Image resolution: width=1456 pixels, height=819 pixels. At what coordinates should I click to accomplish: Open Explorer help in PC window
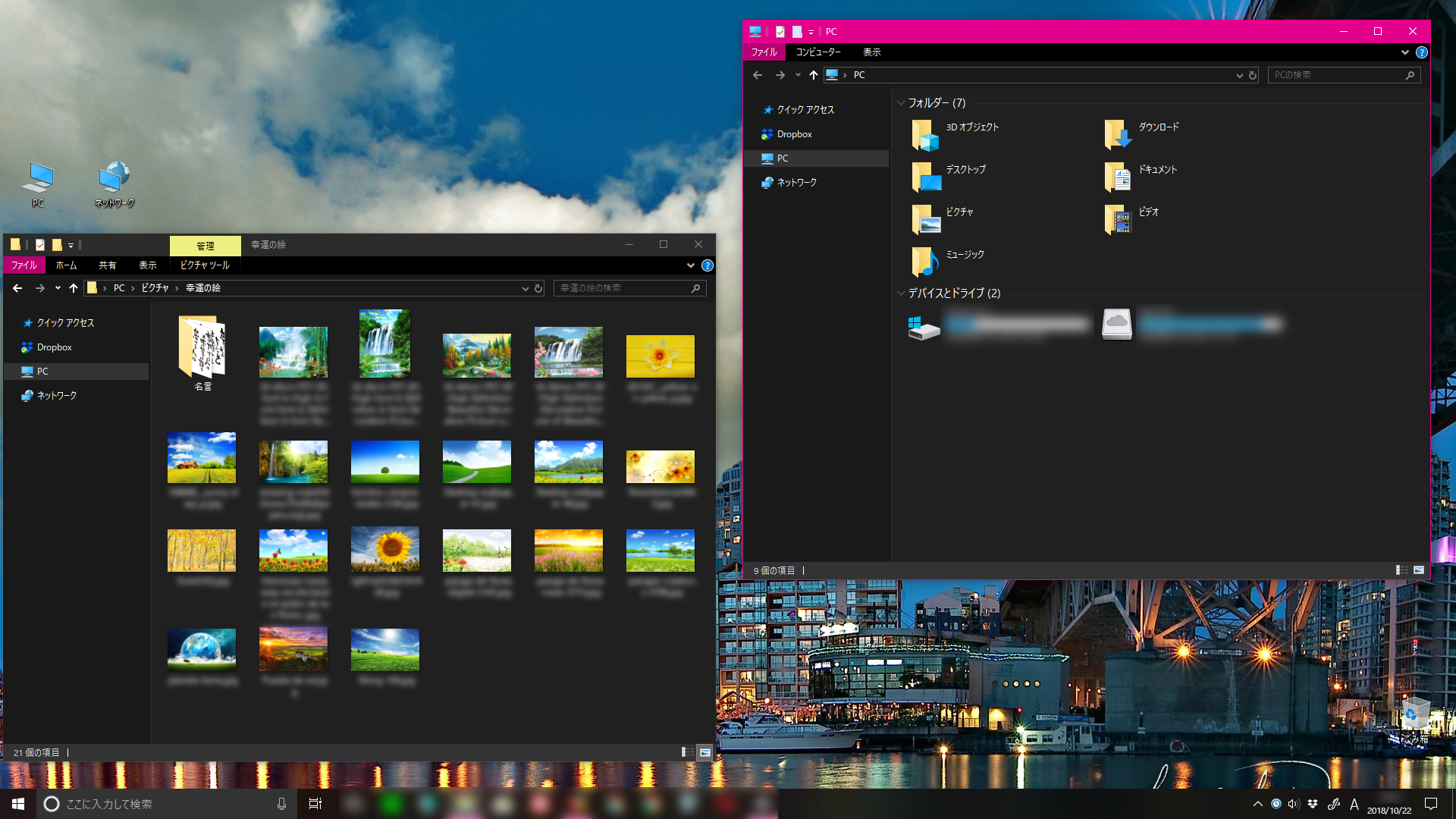pyautogui.click(x=1422, y=52)
